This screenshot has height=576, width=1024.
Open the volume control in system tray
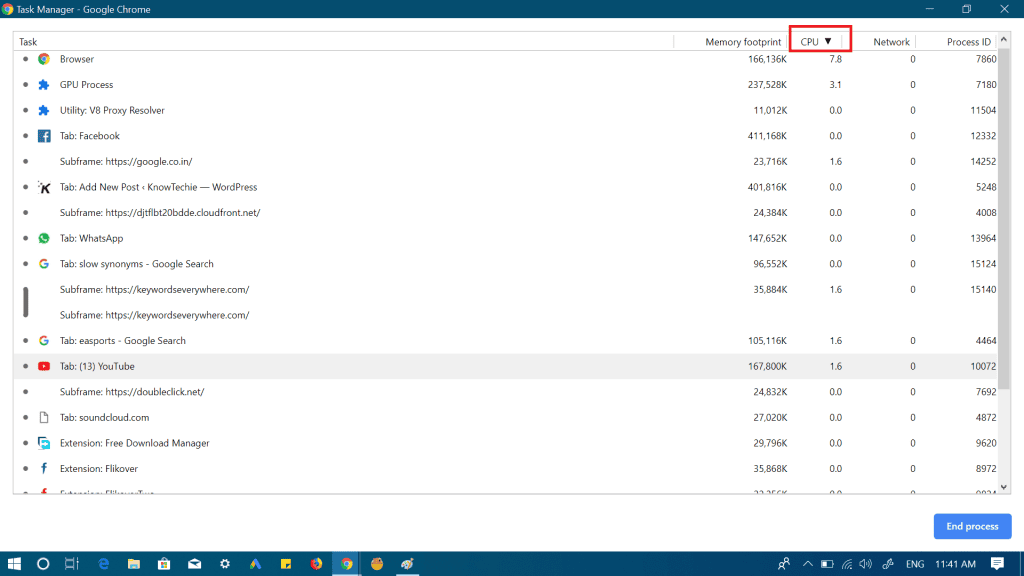(x=866, y=564)
